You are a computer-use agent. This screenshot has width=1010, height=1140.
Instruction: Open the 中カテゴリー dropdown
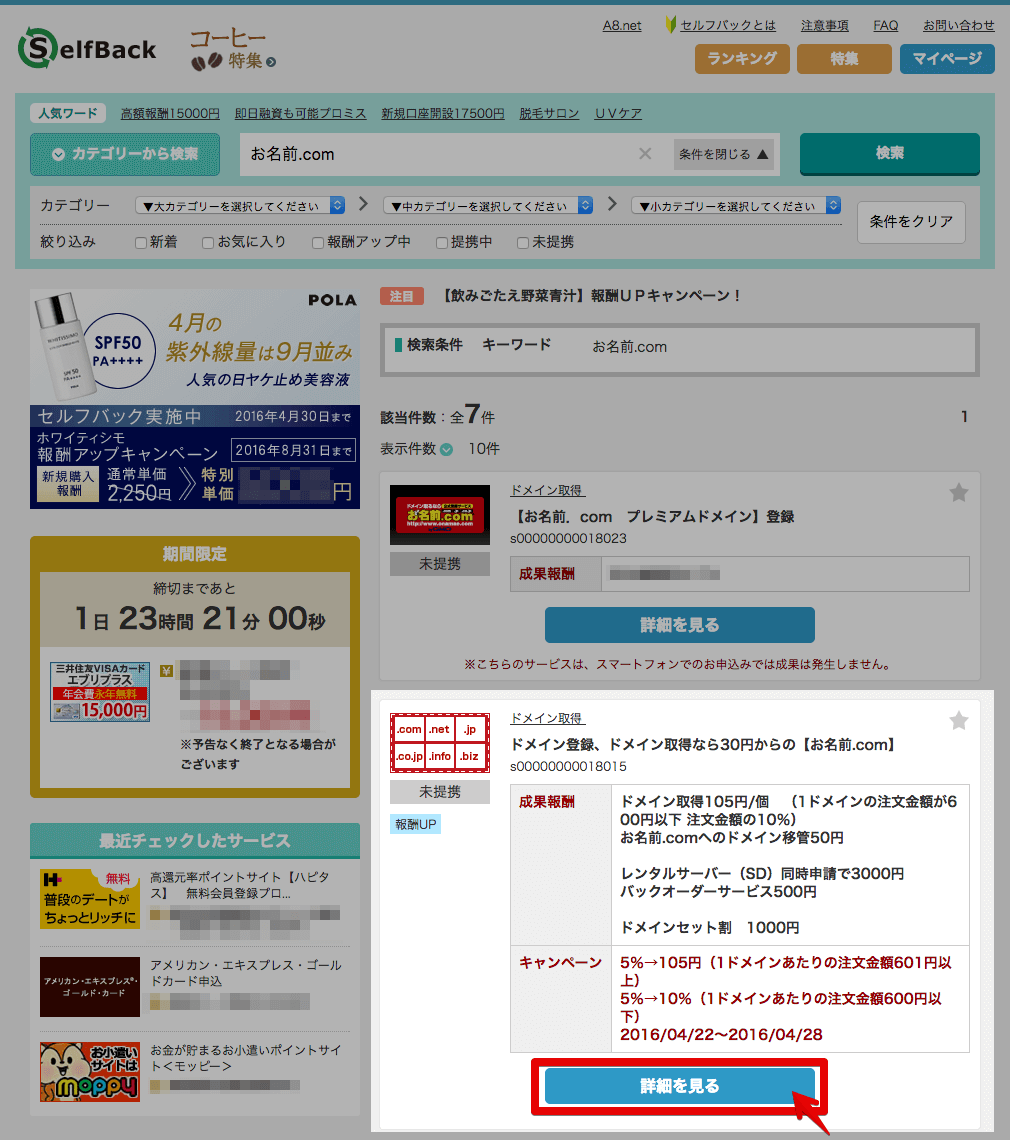(x=488, y=206)
